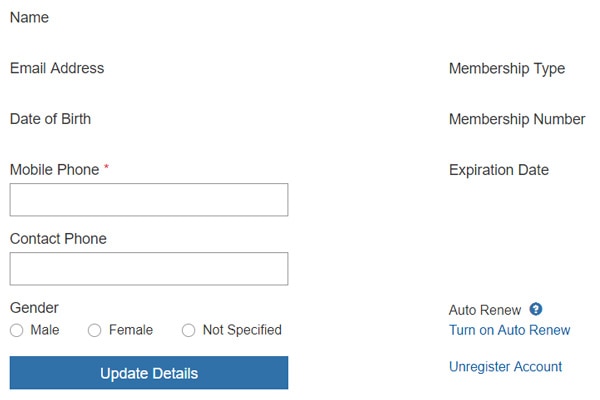Click the Date of Birth label
Screen dimensions: 600x400
coord(50,119)
